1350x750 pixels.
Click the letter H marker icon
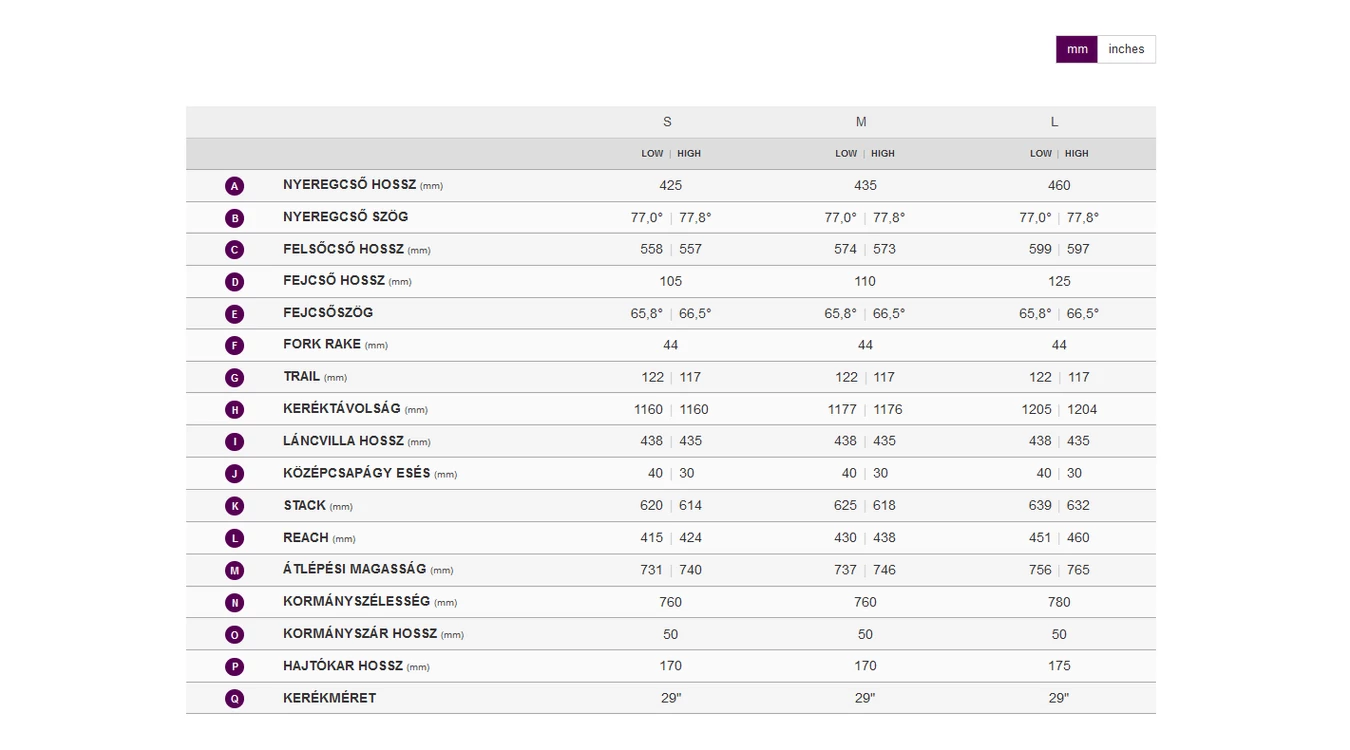(234, 410)
